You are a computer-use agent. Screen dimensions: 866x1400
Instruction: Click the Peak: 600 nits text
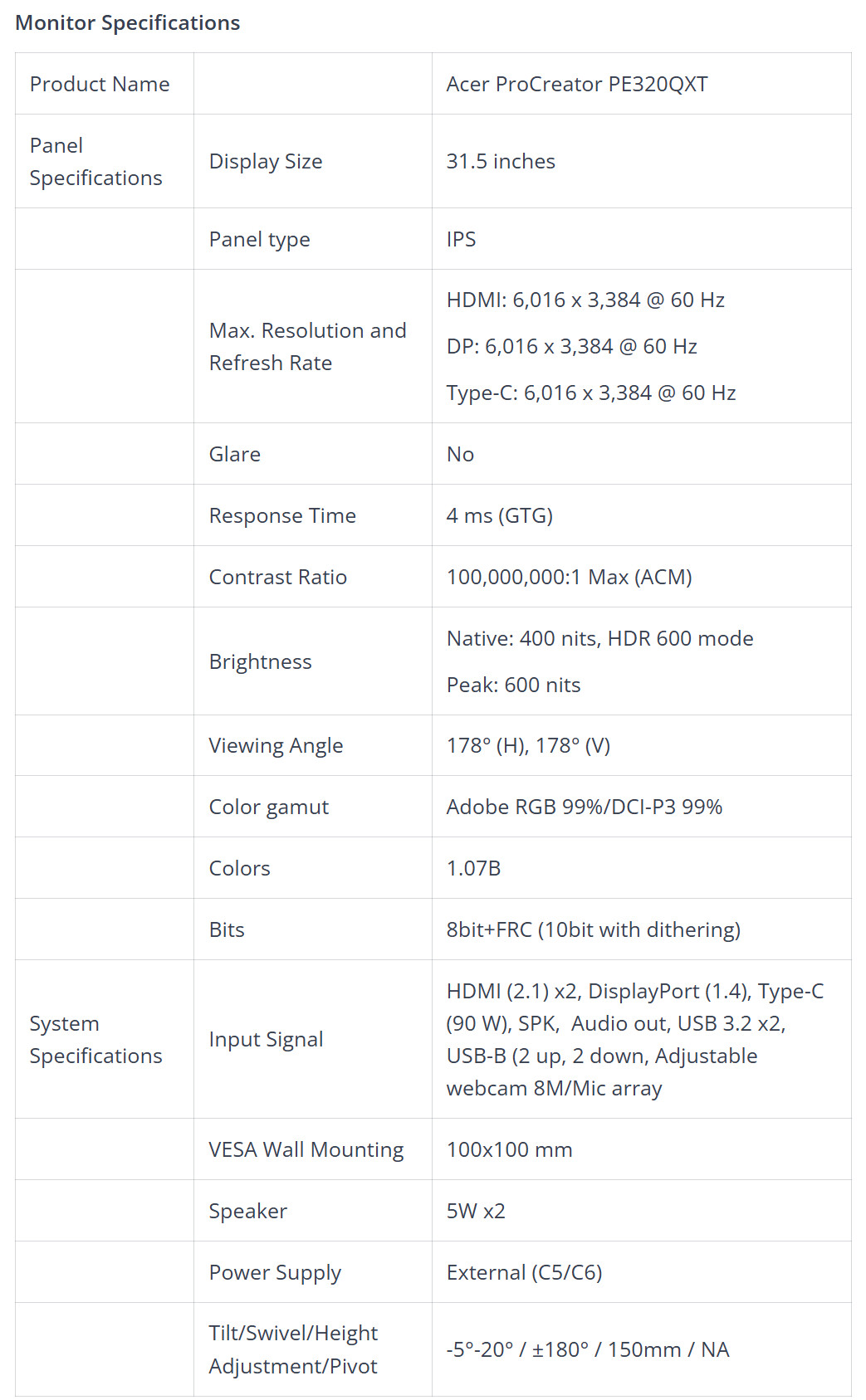click(514, 685)
